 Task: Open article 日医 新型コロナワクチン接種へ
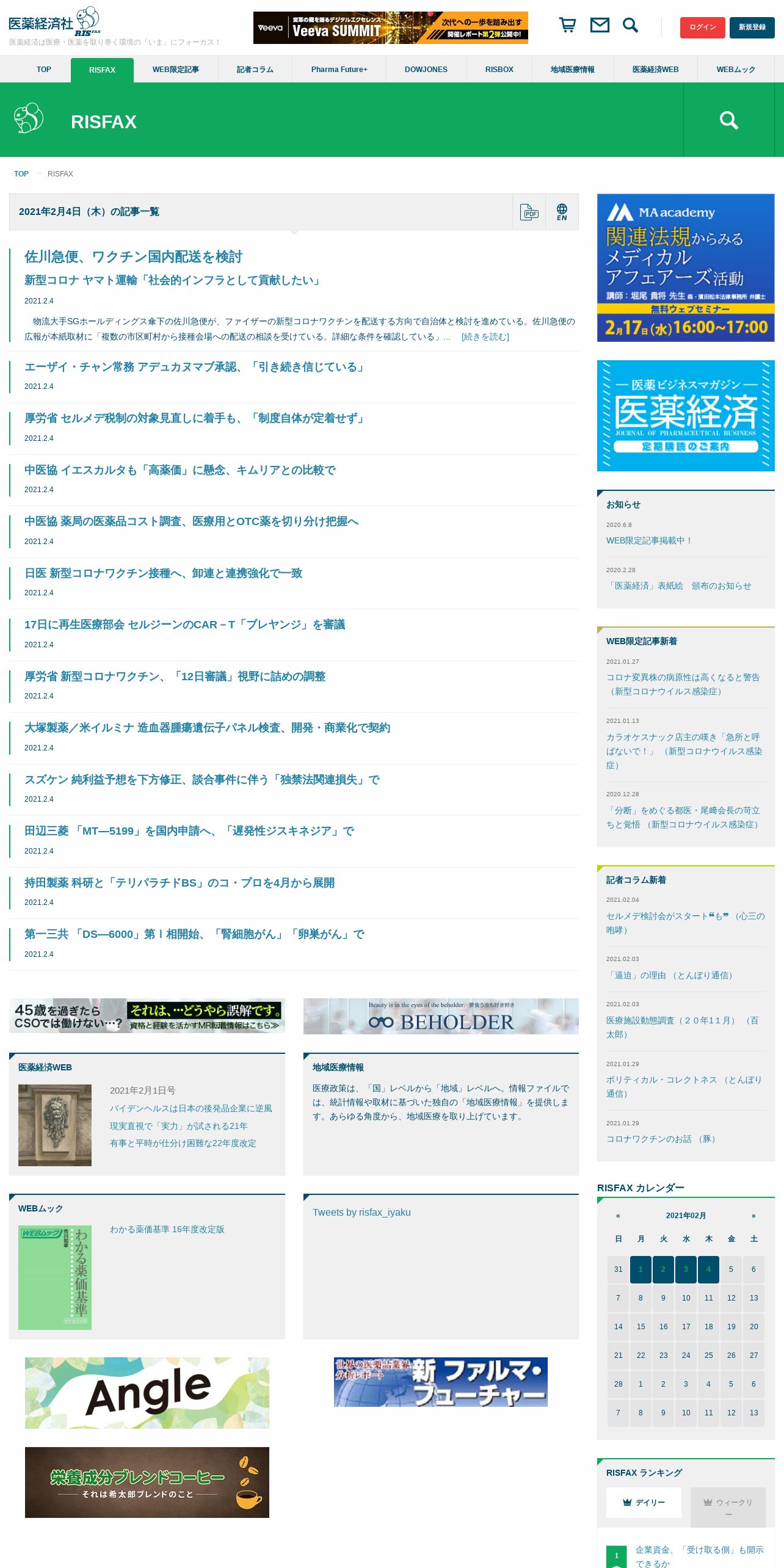164,573
